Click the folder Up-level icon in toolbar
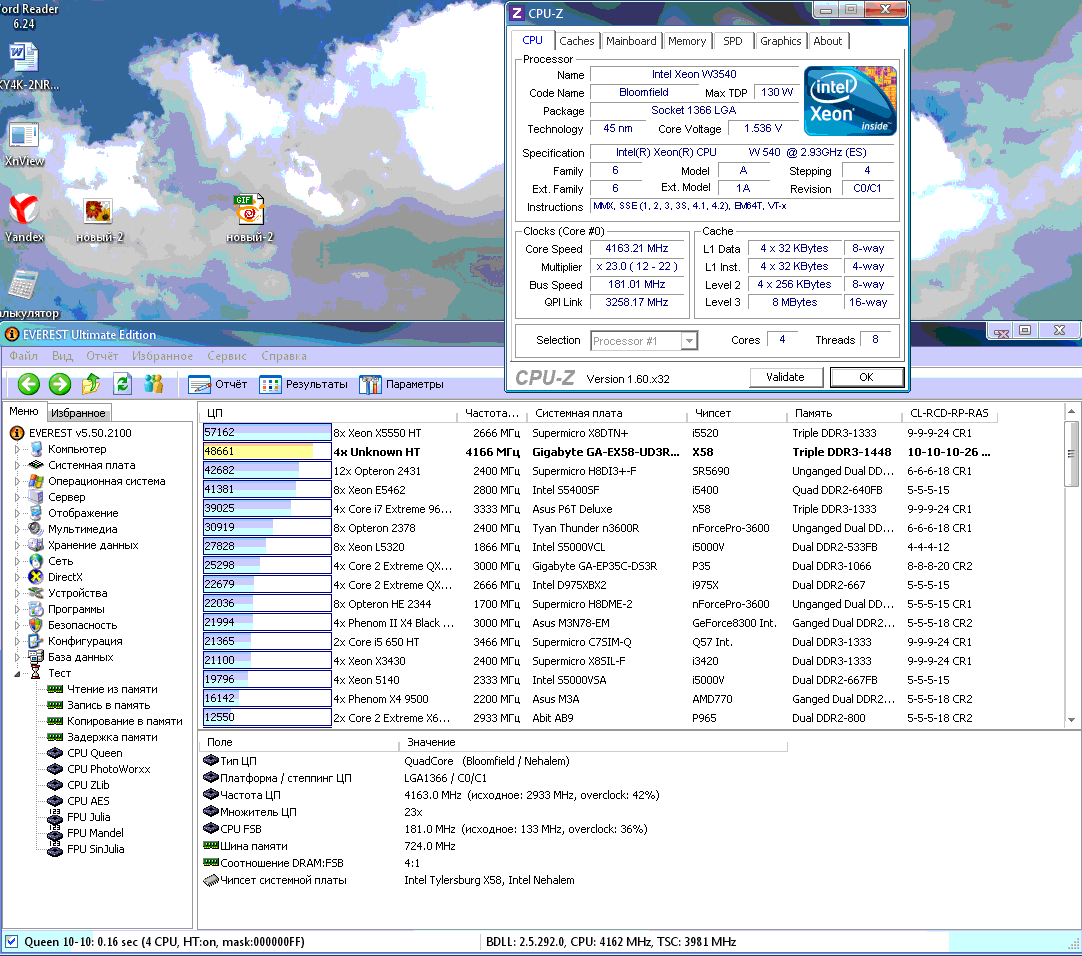 coord(91,384)
